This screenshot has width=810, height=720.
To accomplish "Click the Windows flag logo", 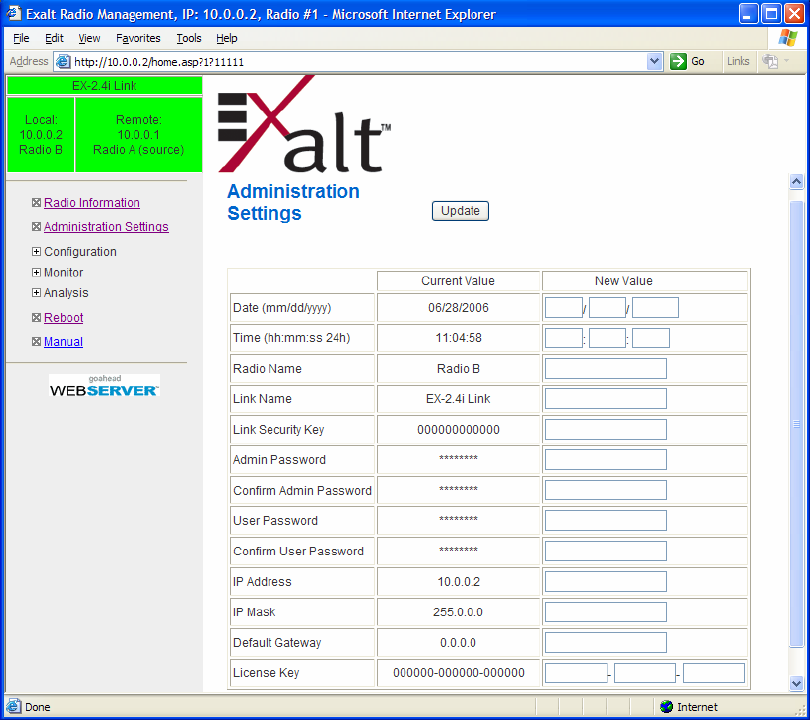I will pos(787,38).
